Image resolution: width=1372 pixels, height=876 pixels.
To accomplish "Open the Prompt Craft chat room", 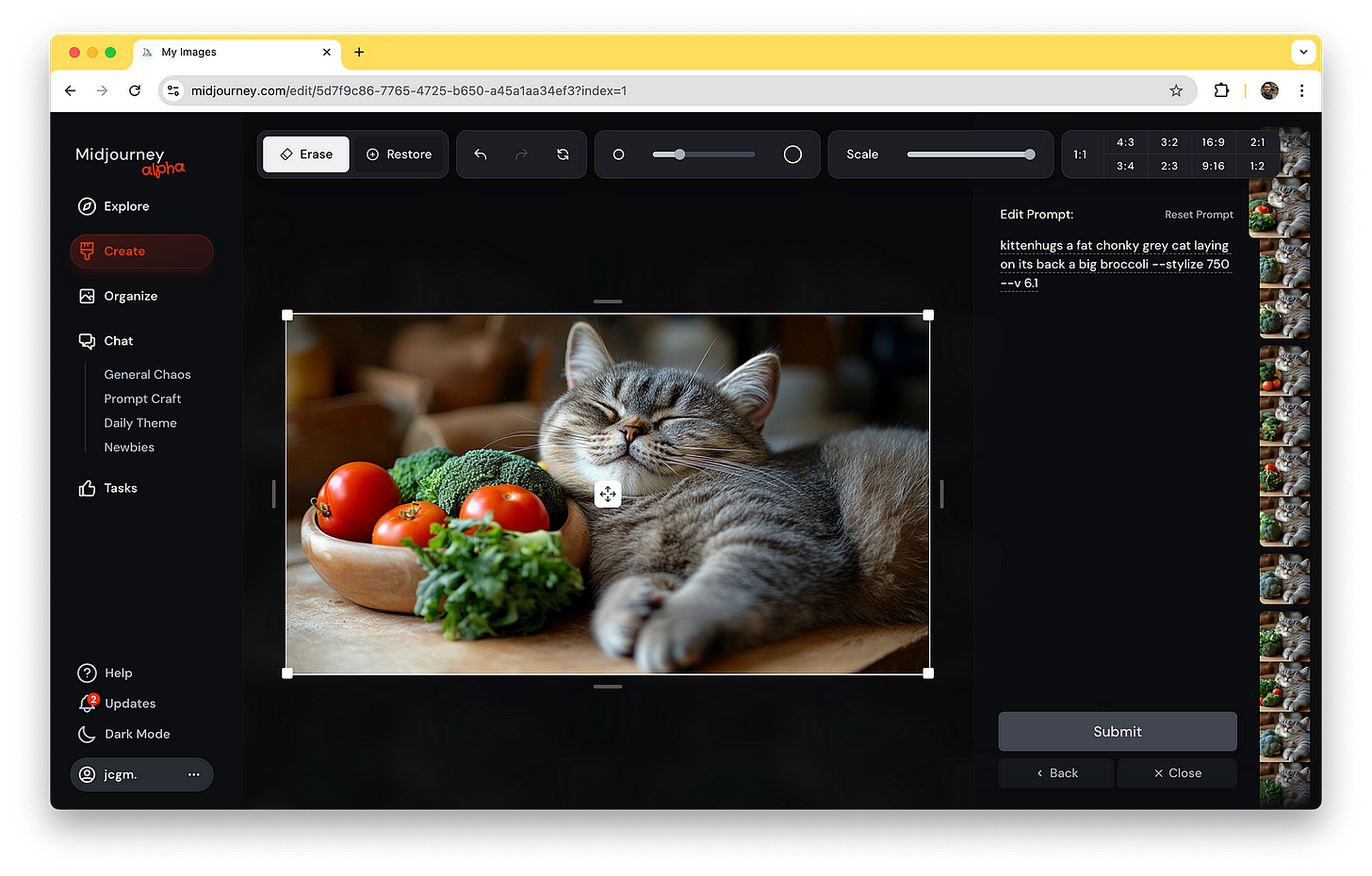I will 142,399.
